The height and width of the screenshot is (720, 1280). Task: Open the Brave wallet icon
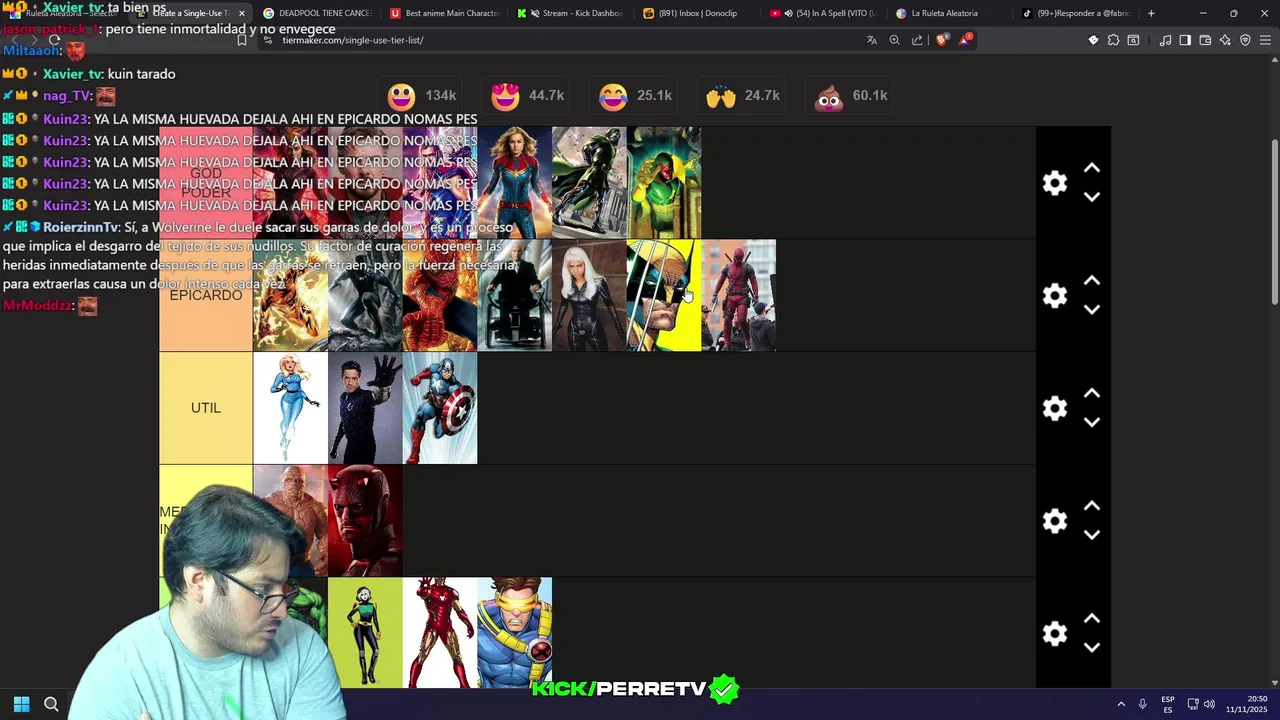pyautogui.click(x=1205, y=40)
